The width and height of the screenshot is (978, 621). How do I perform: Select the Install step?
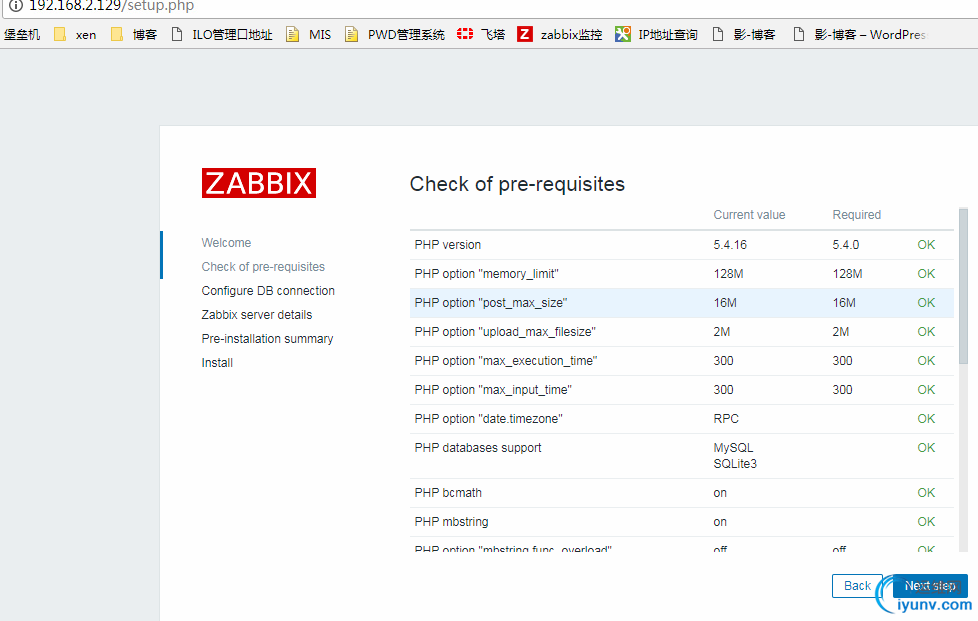pos(217,363)
